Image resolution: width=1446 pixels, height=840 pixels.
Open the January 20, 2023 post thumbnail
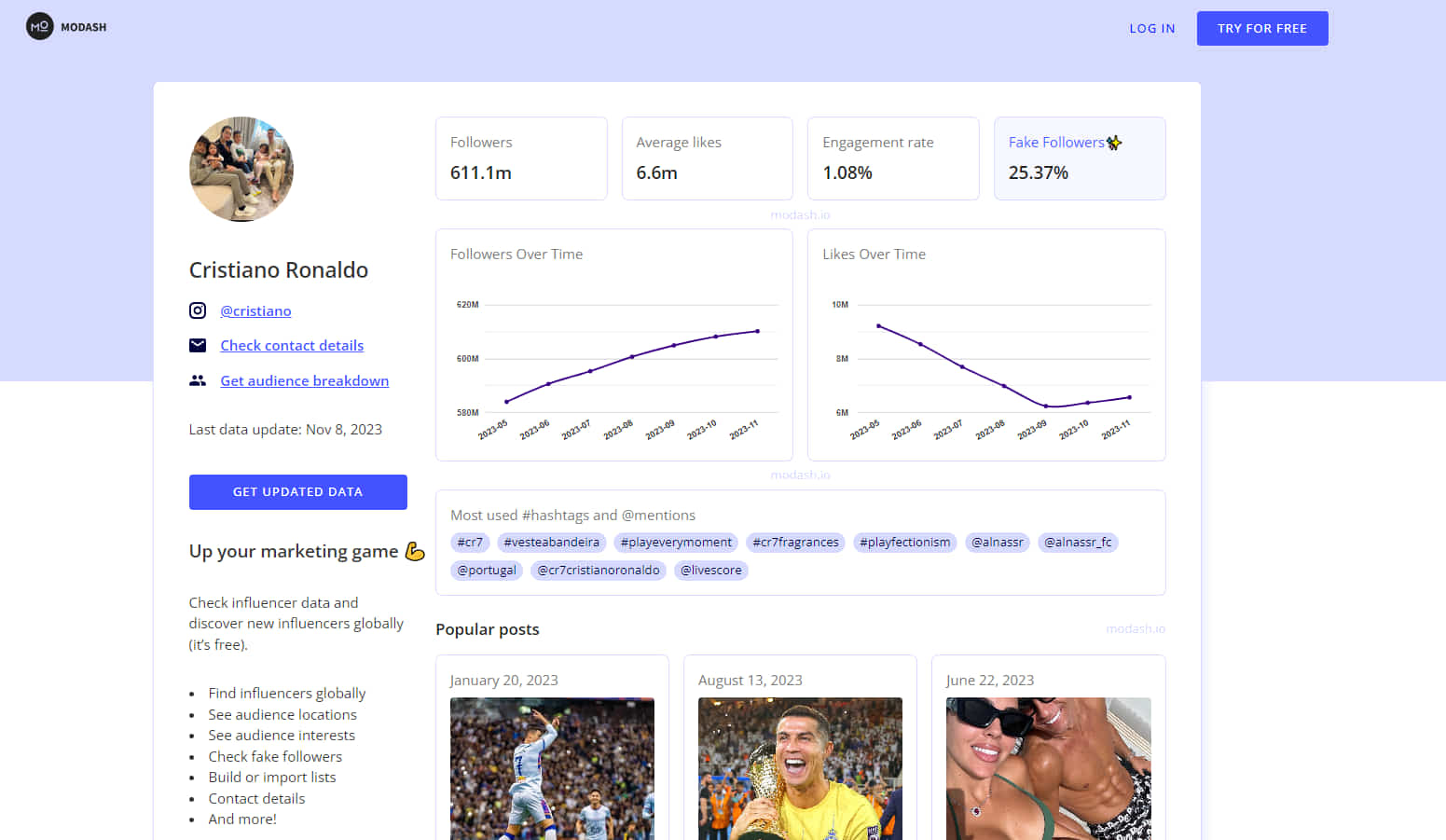552,768
